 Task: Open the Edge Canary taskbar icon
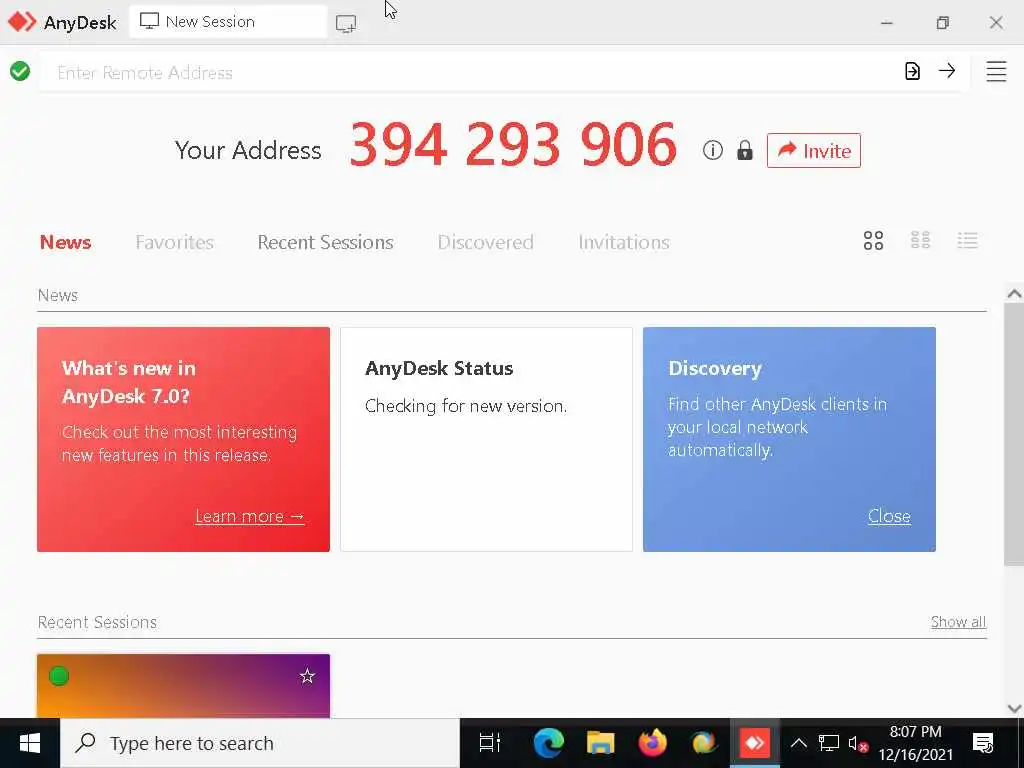pyautogui.click(x=703, y=743)
